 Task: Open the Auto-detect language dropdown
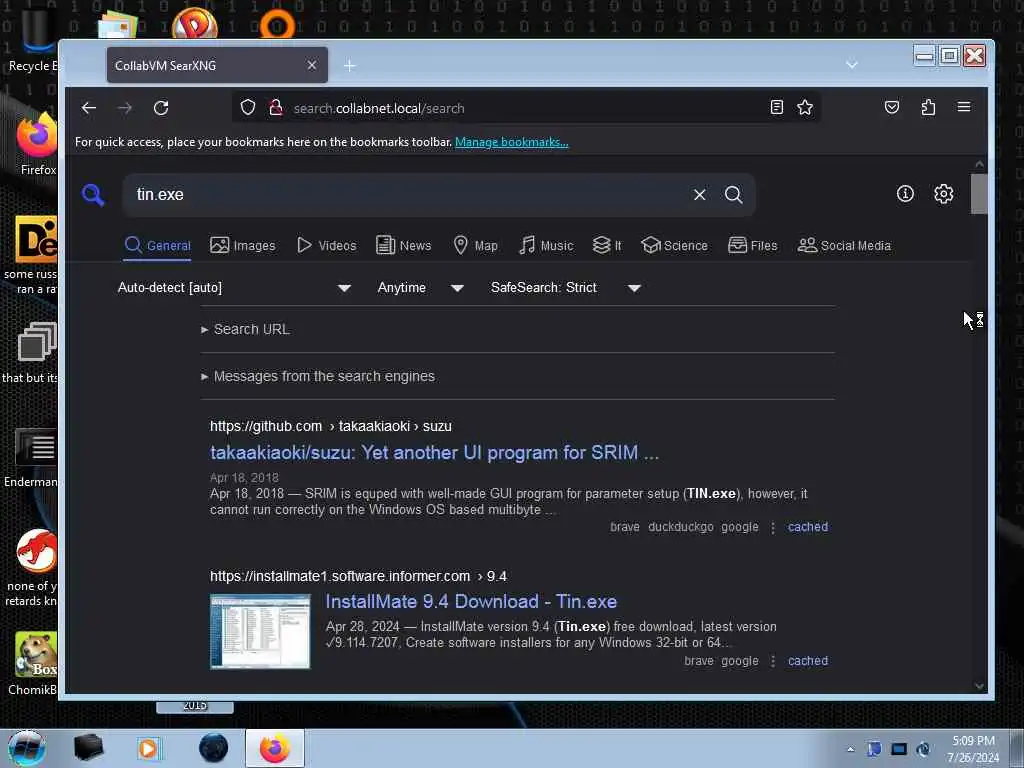[x=234, y=288]
